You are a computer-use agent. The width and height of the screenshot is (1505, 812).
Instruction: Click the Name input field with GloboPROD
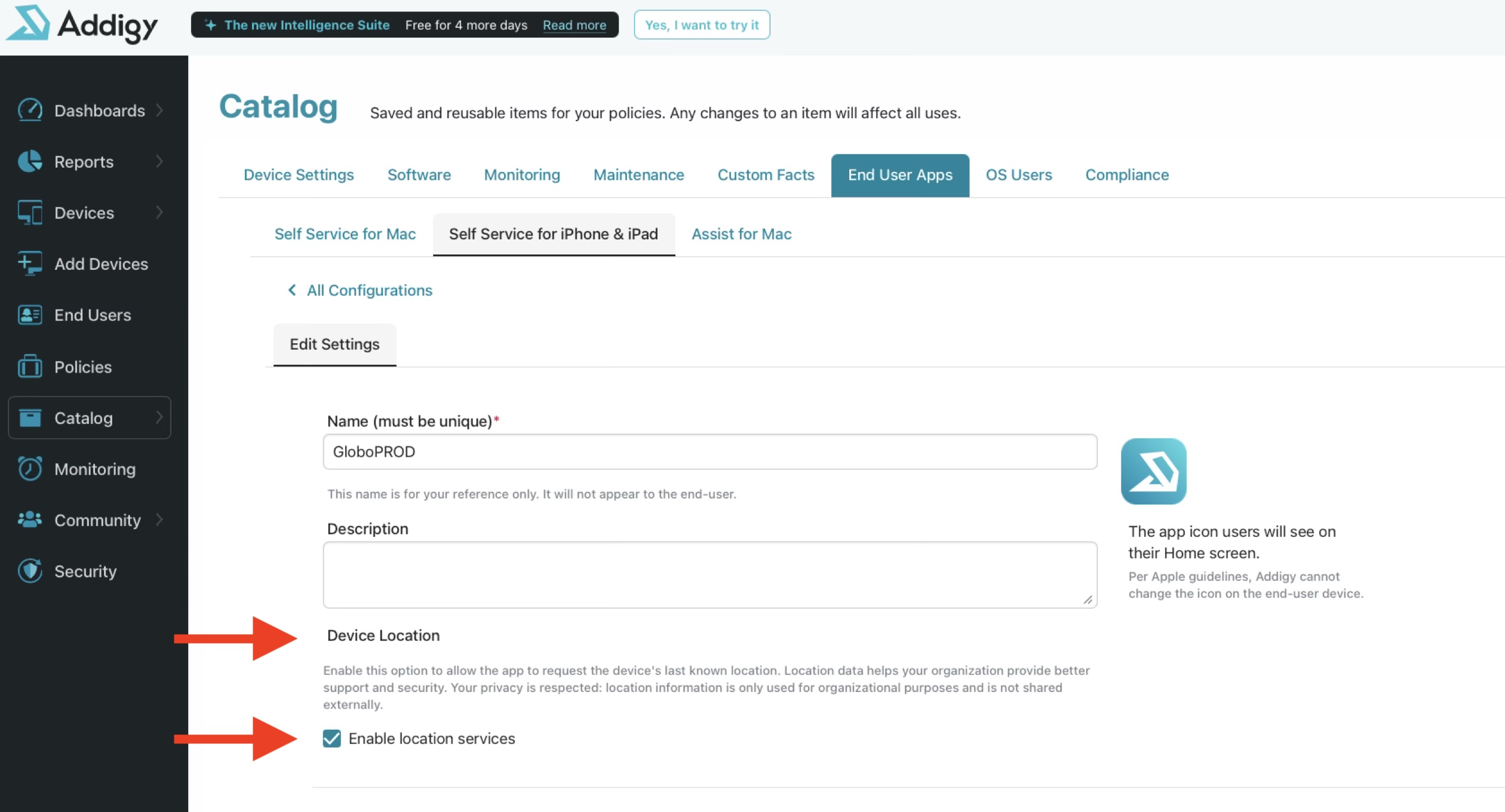coord(710,452)
